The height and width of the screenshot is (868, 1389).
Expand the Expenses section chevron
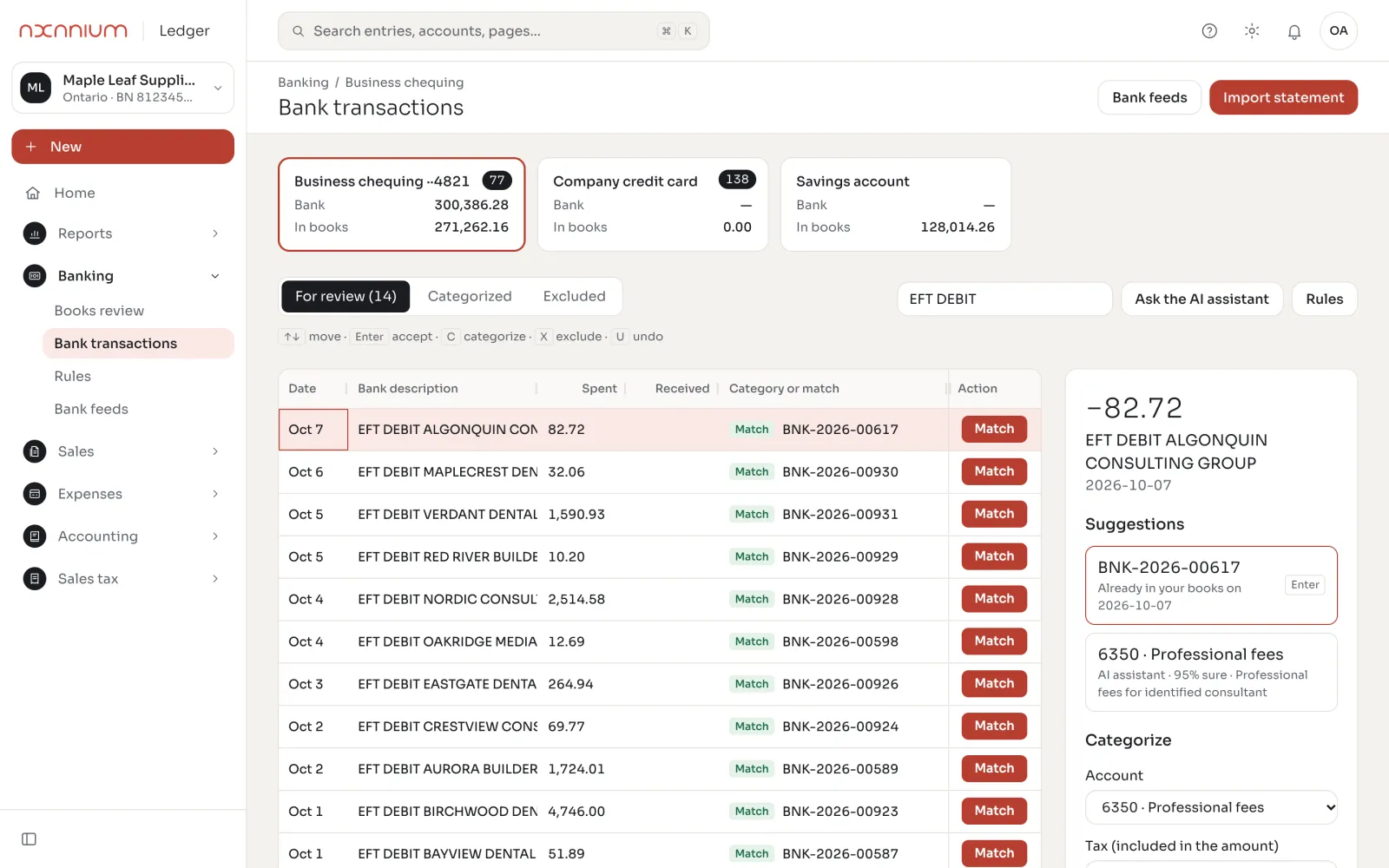tap(215, 494)
